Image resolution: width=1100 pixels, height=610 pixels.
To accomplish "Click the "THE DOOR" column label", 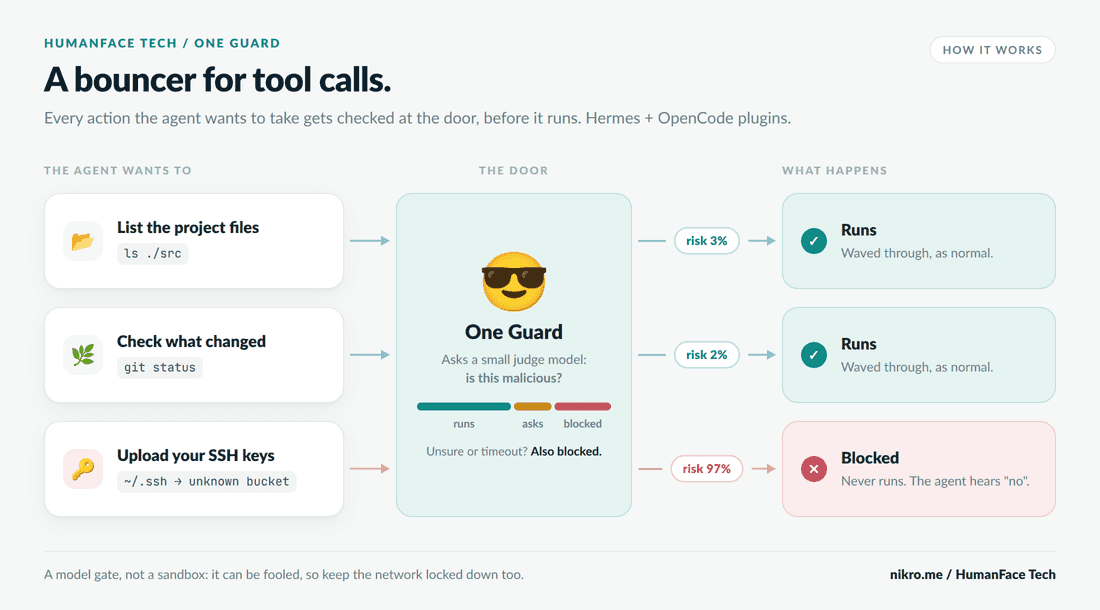I will coord(514,170).
